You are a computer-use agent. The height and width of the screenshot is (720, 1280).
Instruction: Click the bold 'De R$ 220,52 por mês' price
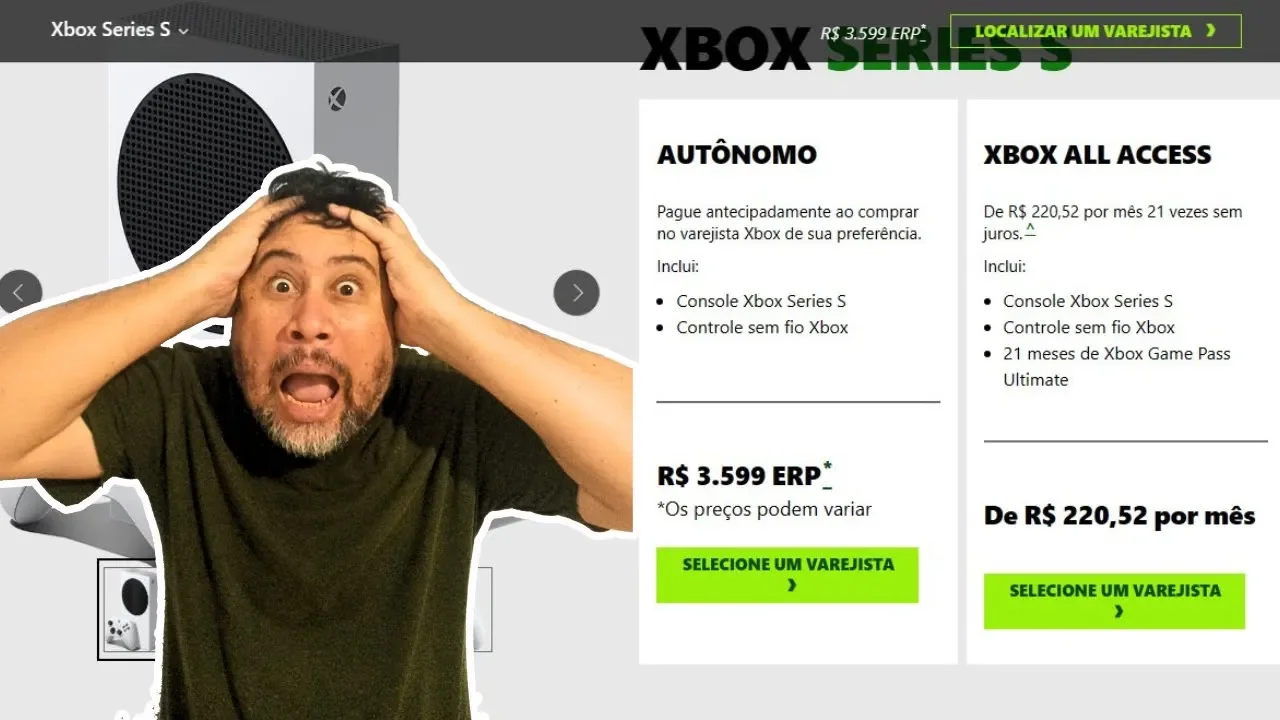pos(1119,516)
